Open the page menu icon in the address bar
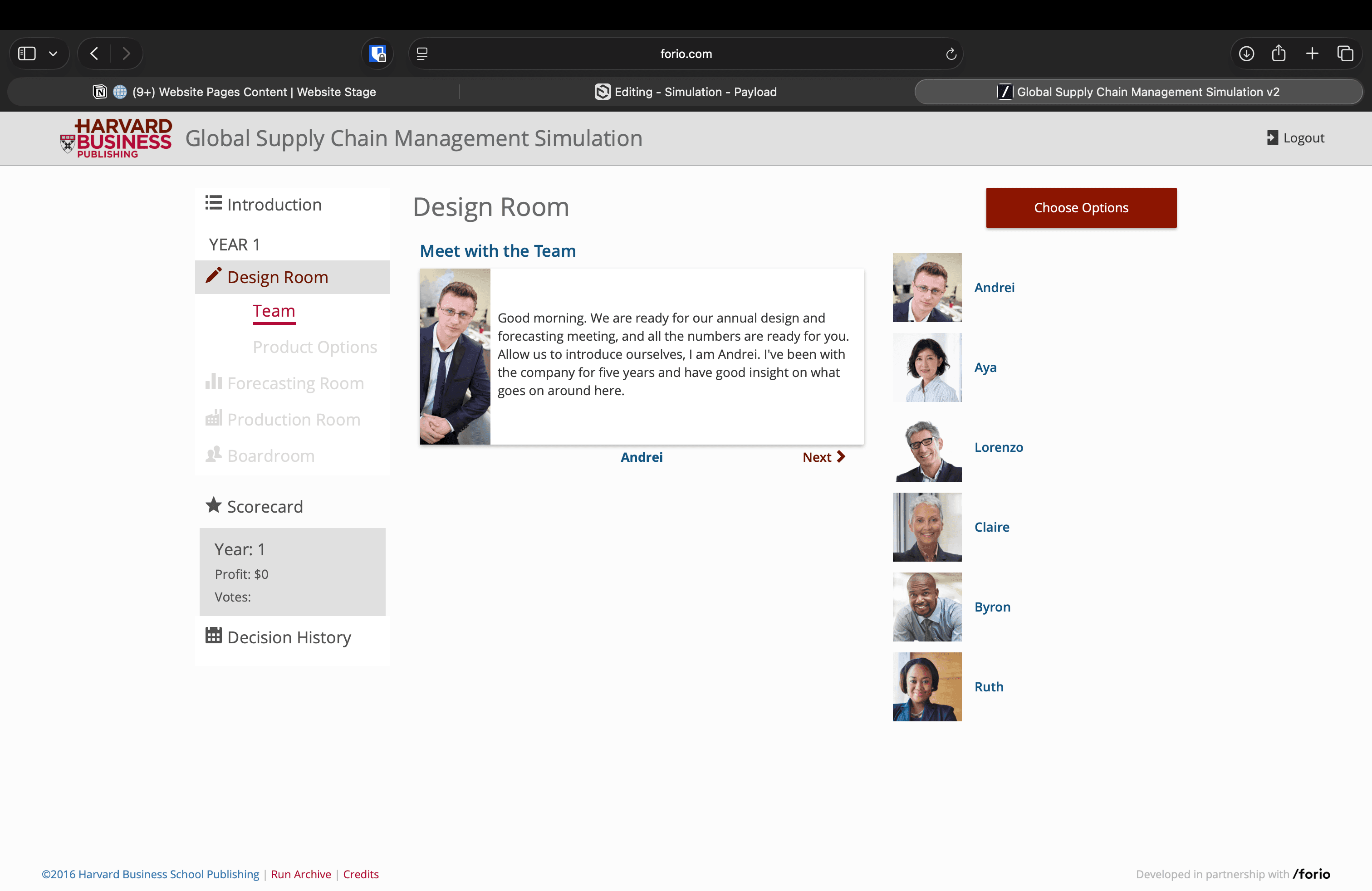The width and height of the screenshot is (1372, 891). pos(422,54)
